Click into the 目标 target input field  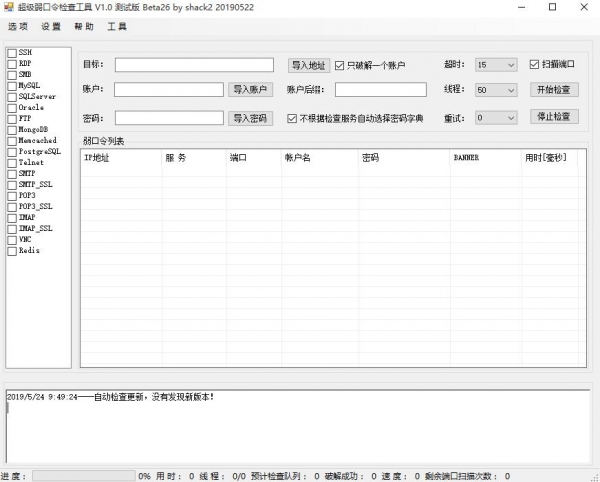coord(194,65)
